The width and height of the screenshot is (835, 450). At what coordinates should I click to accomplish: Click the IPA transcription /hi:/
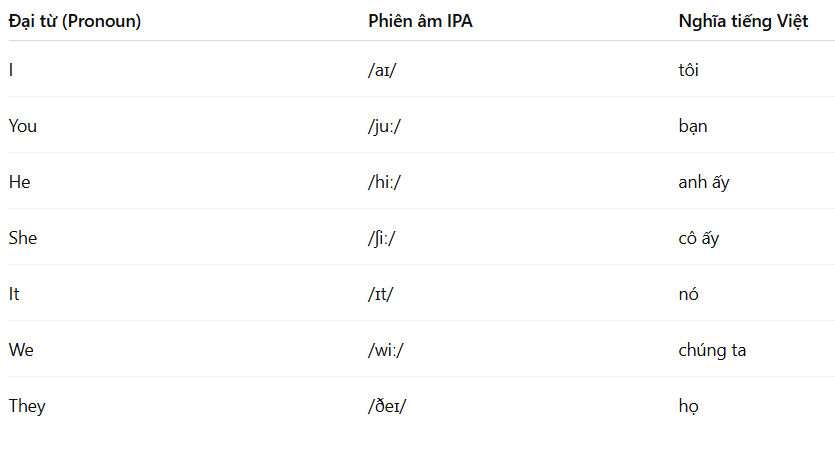(x=384, y=182)
